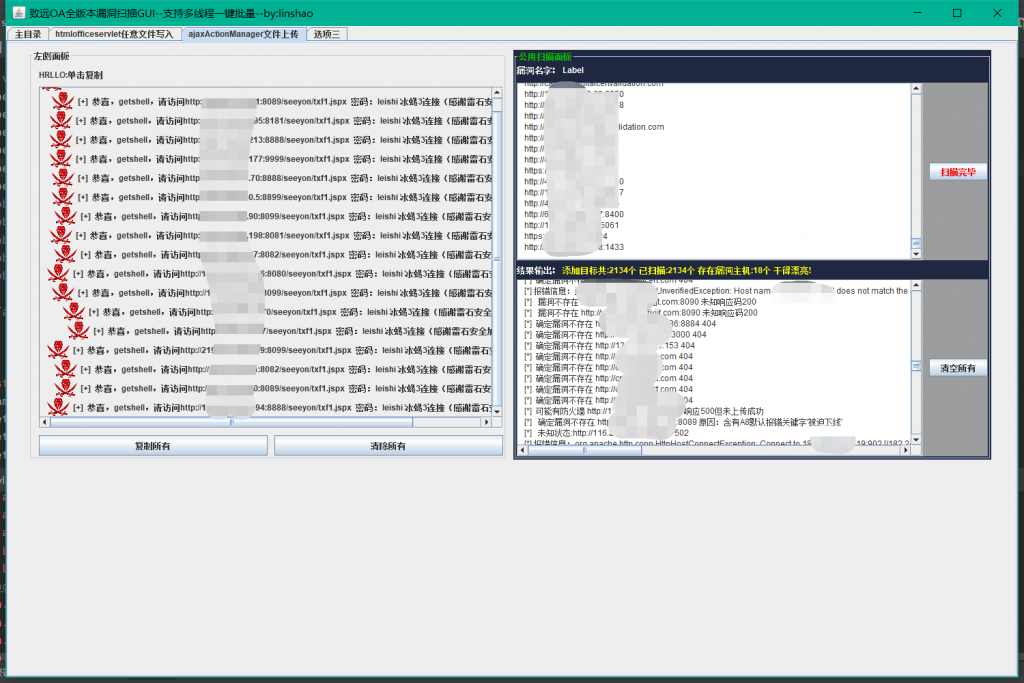1024x683 pixels.
Task: Click up arrow of output log vertical scrollbar
Action: [916, 285]
